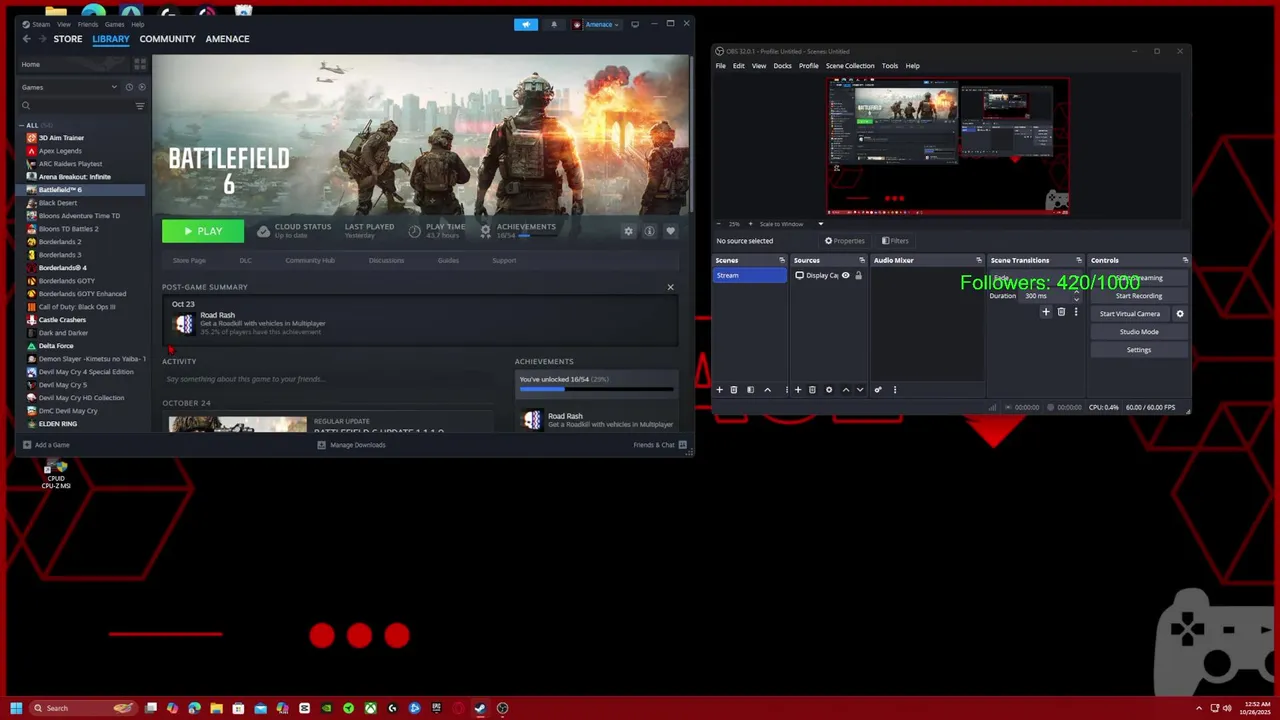
Task: Open Steam announcements megaphone icon
Action: tap(526, 24)
